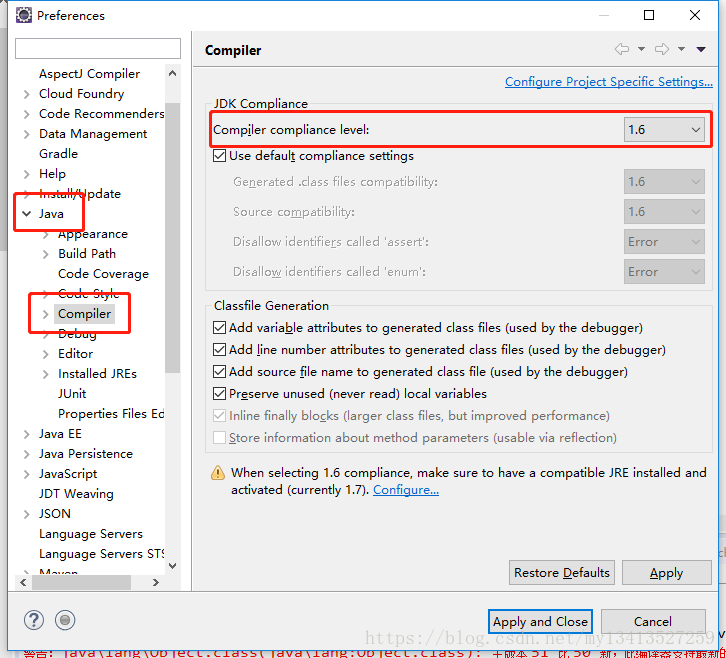Viewport: 726px width, 658px height.
Task: Toggle Add line number attributes checkbox
Action: [x=219, y=350]
